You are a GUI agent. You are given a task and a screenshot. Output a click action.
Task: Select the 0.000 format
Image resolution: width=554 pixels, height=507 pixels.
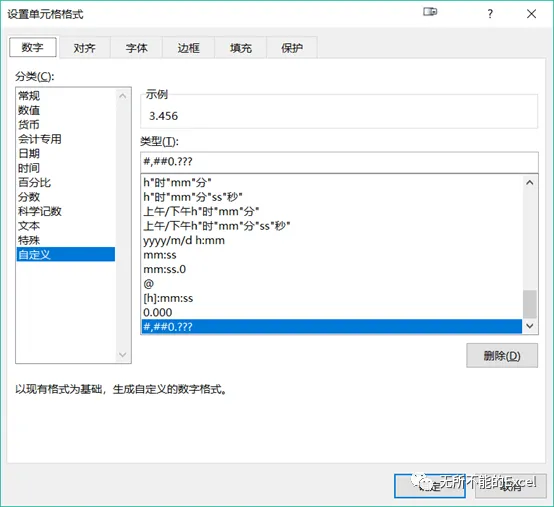[x=332, y=312]
